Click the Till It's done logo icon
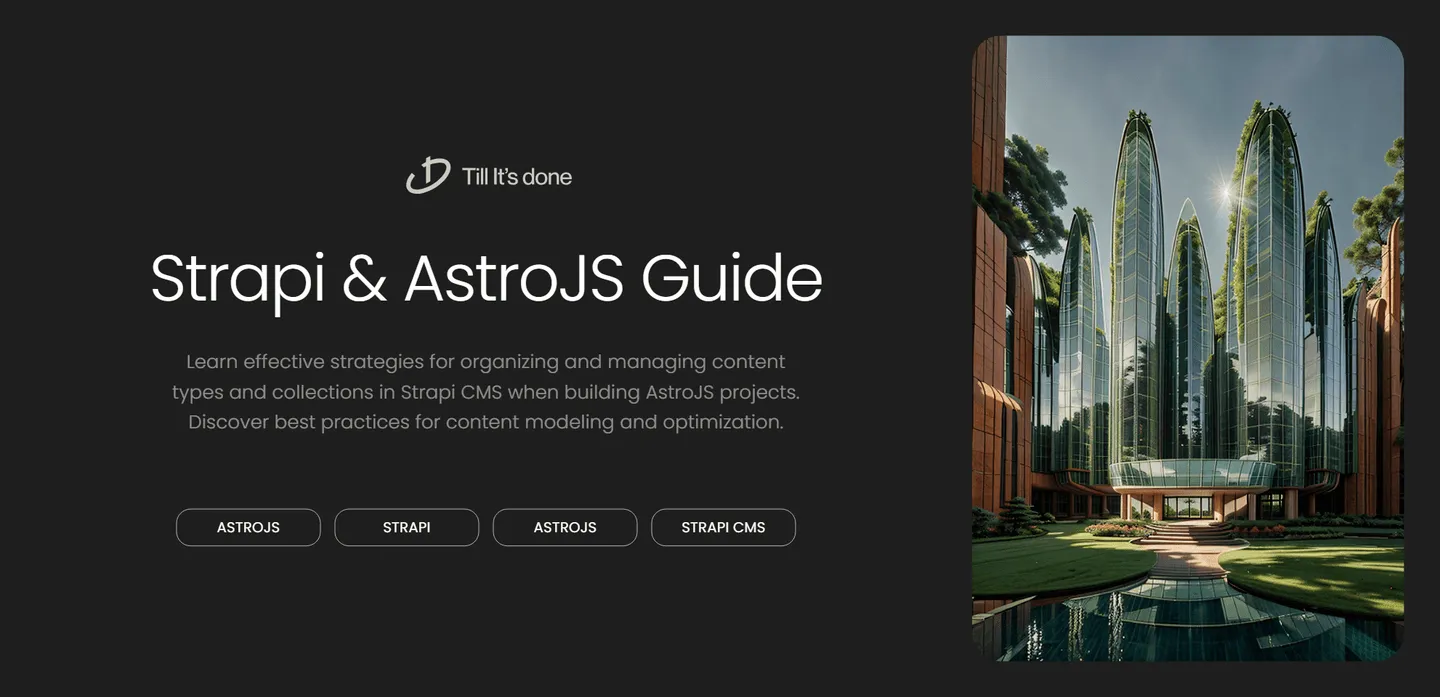Viewport: 1440px width, 697px height. [x=428, y=176]
